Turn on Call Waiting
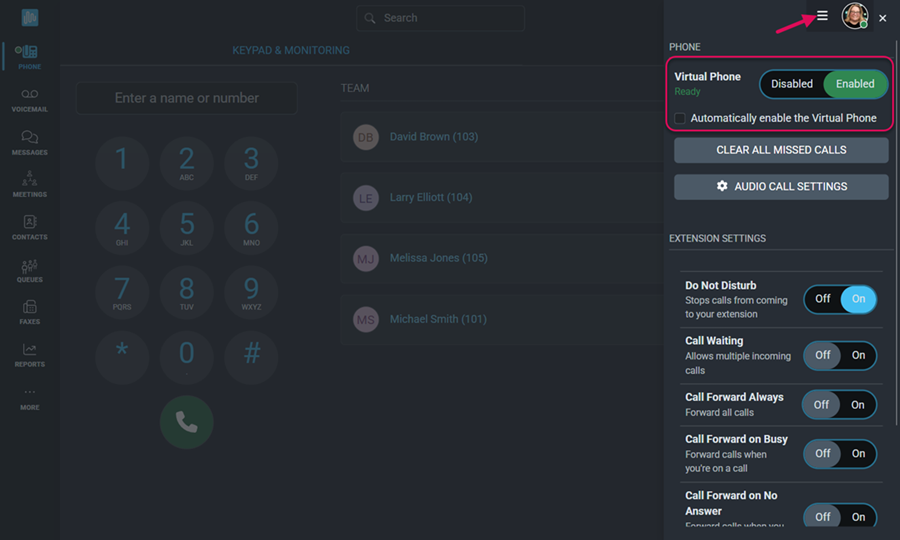The width and height of the screenshot is (900, 540). [858, 355]
